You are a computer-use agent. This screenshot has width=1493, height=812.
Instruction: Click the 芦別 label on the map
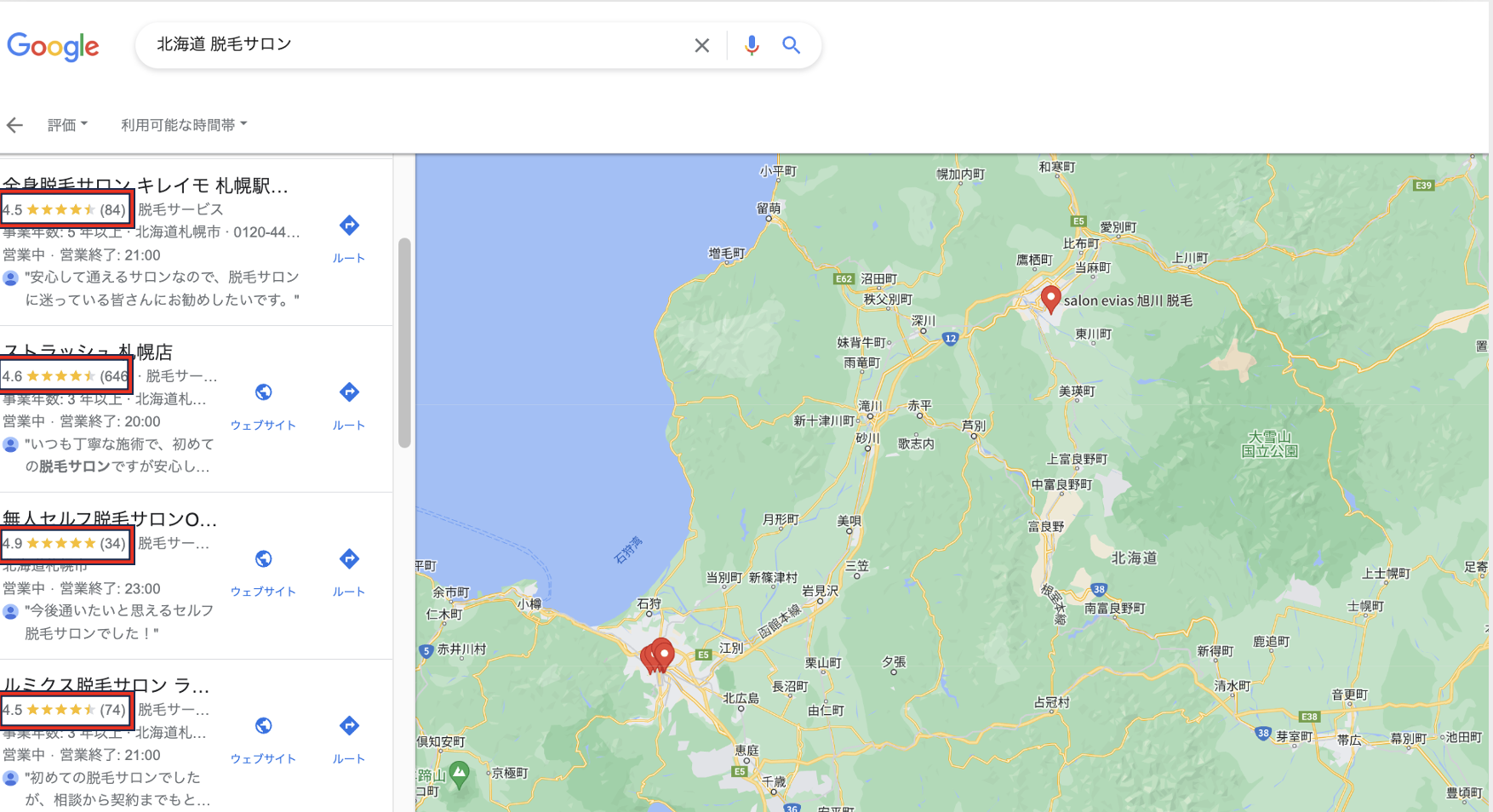pyautogui.click(x=974, y=425)
